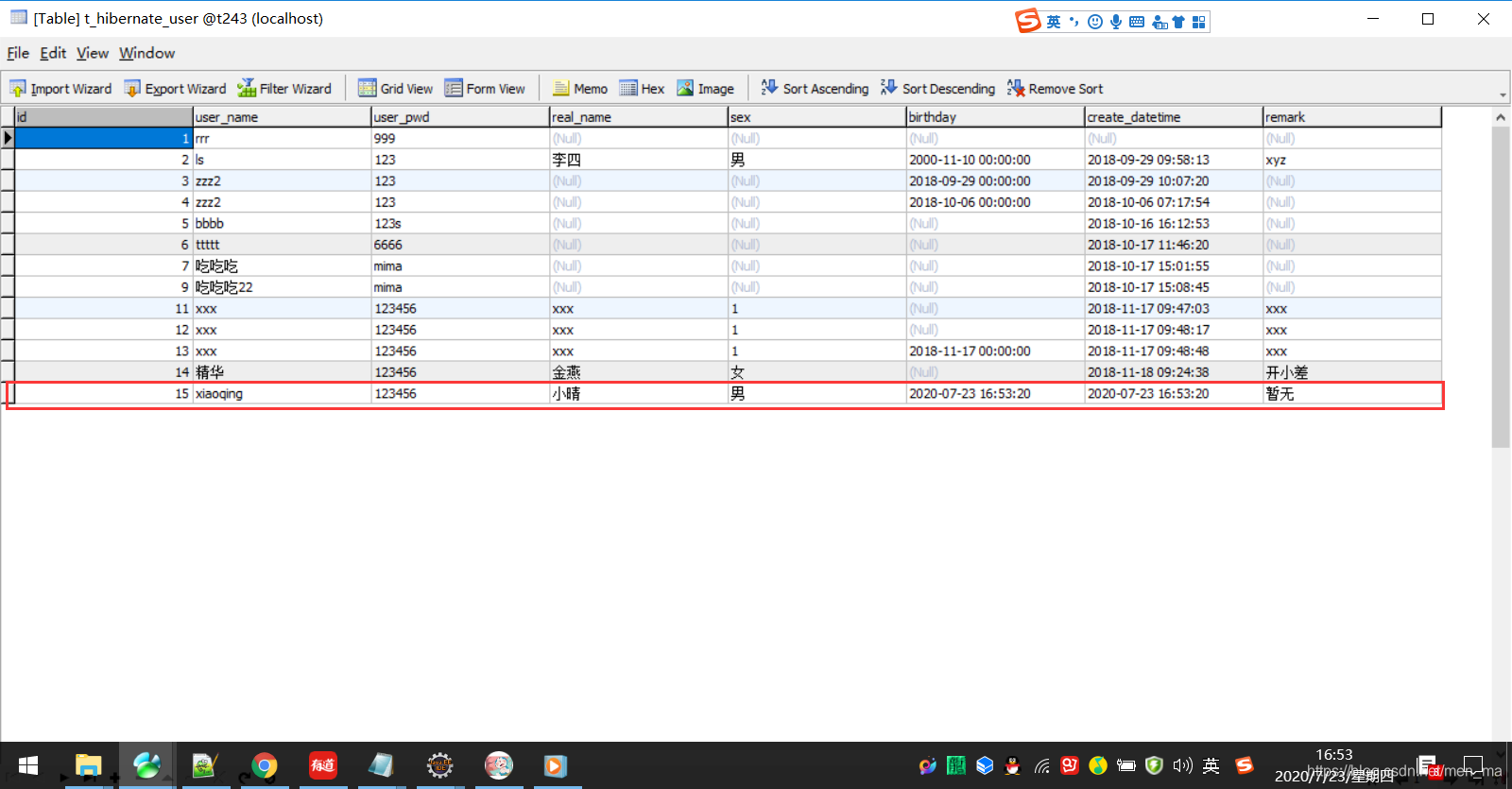Open the Windows Start menu

[28, 765]
